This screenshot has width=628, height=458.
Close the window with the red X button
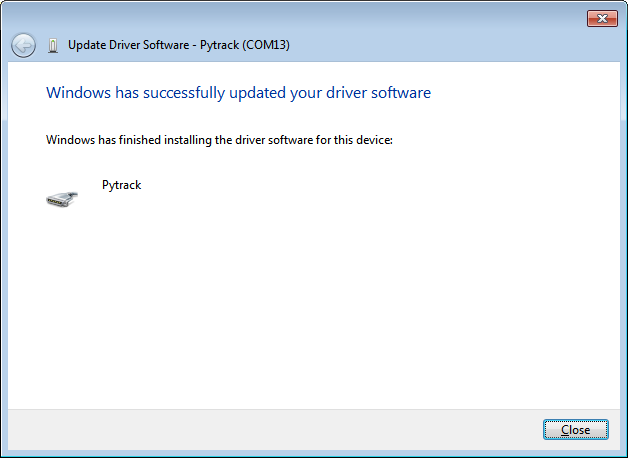[x=601, y=18]
